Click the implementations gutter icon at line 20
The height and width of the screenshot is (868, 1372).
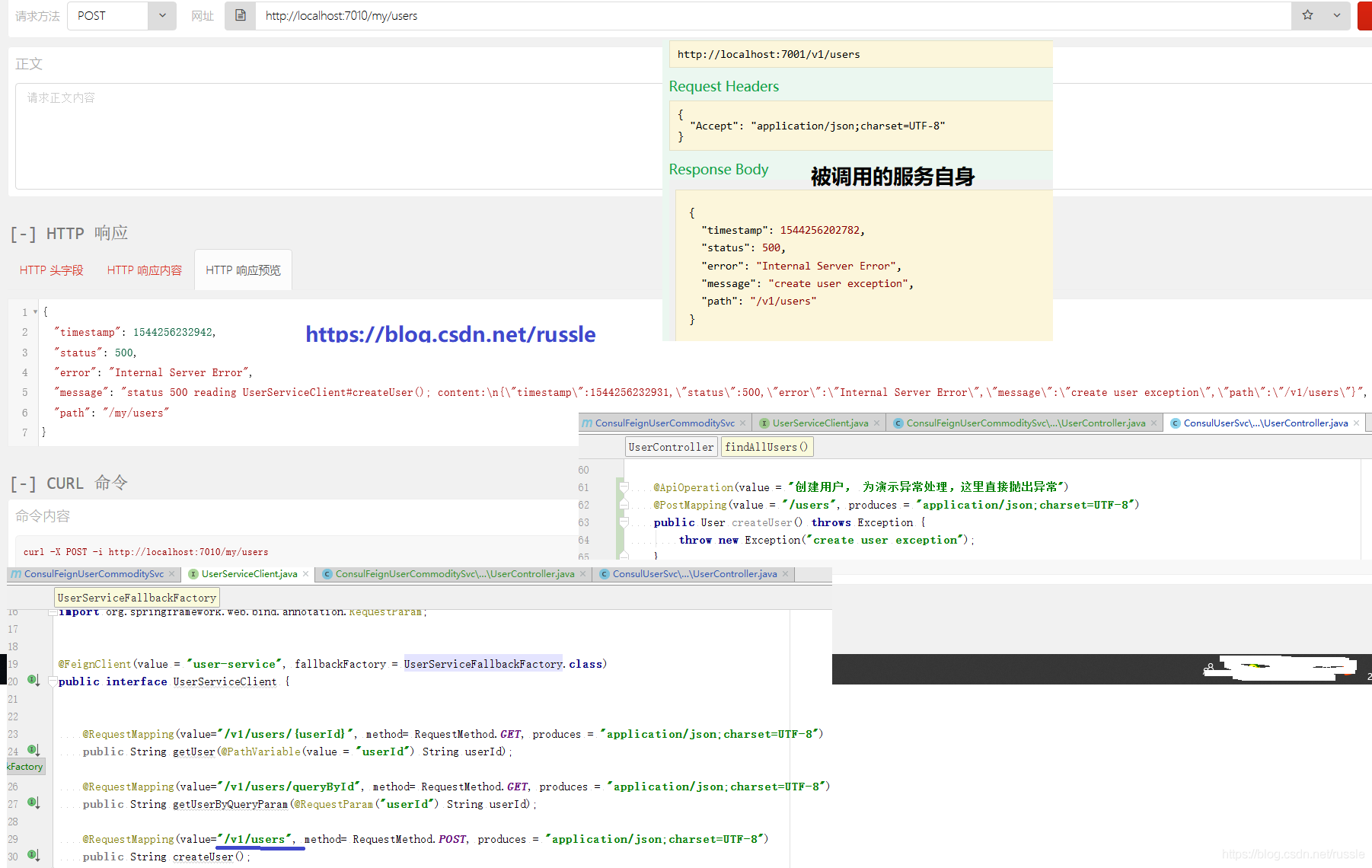click(34, 680)
